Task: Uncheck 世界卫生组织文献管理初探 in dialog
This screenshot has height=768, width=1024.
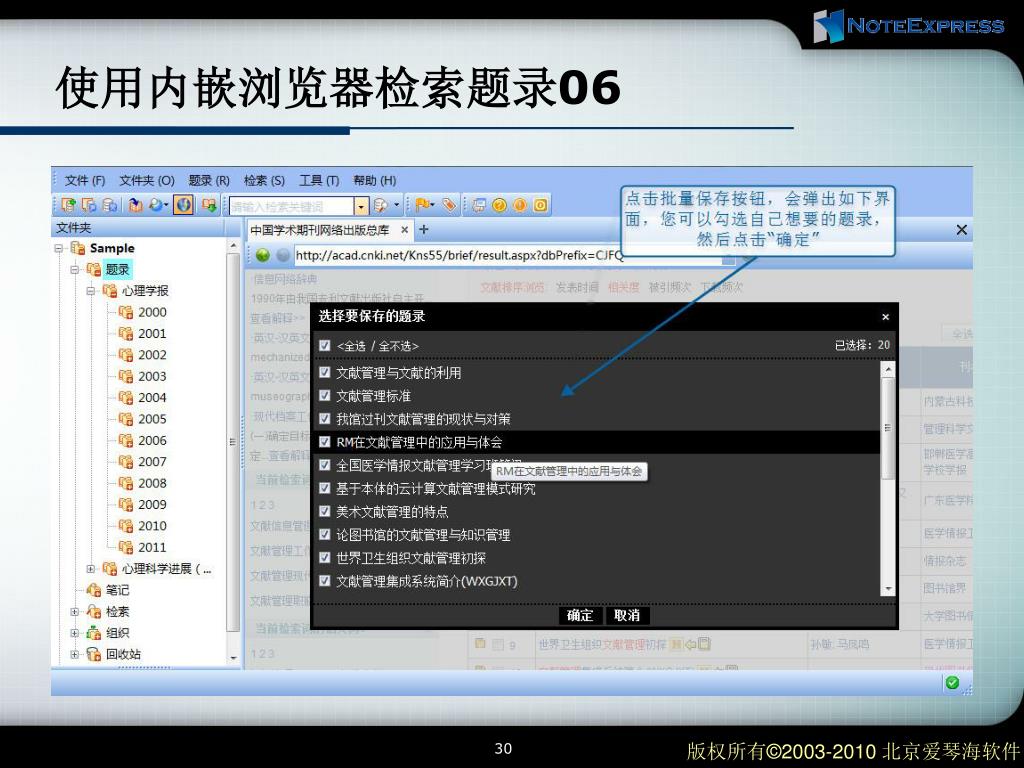Action: pos(325,558)
